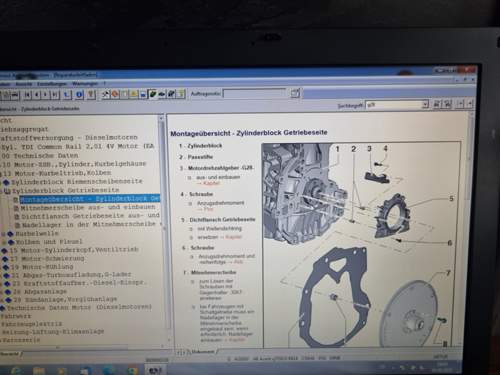
Task: Click list item '5 - Dichtflansch Getriebeseite'
Action: coord(218,220)
